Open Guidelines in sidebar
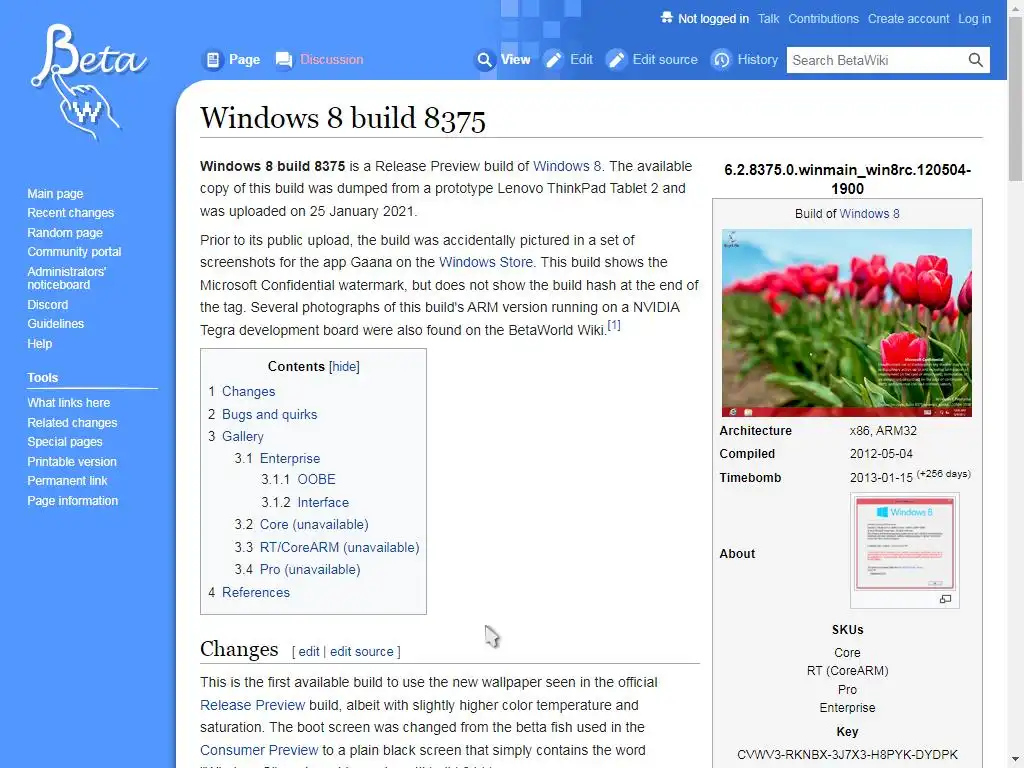Image resolution: width=1024 pixels, height=768 pixels. [x=56, y=324]
